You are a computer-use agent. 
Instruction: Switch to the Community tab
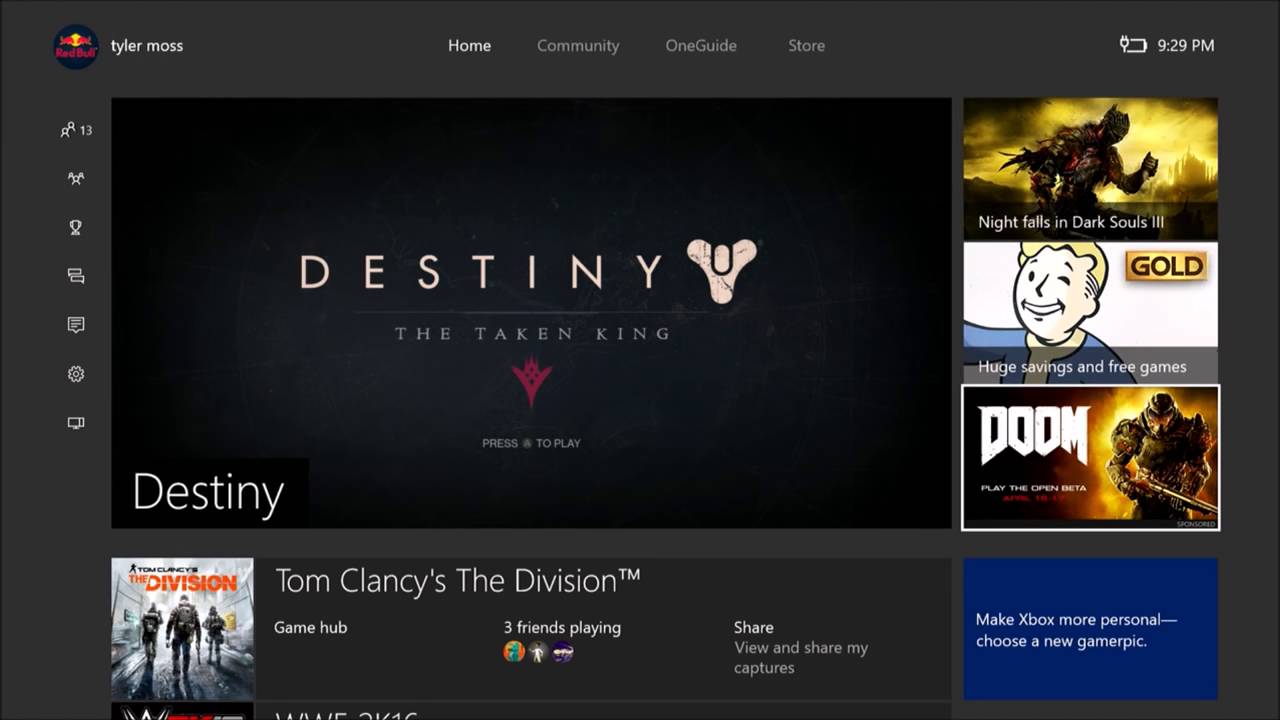[578, 46]
